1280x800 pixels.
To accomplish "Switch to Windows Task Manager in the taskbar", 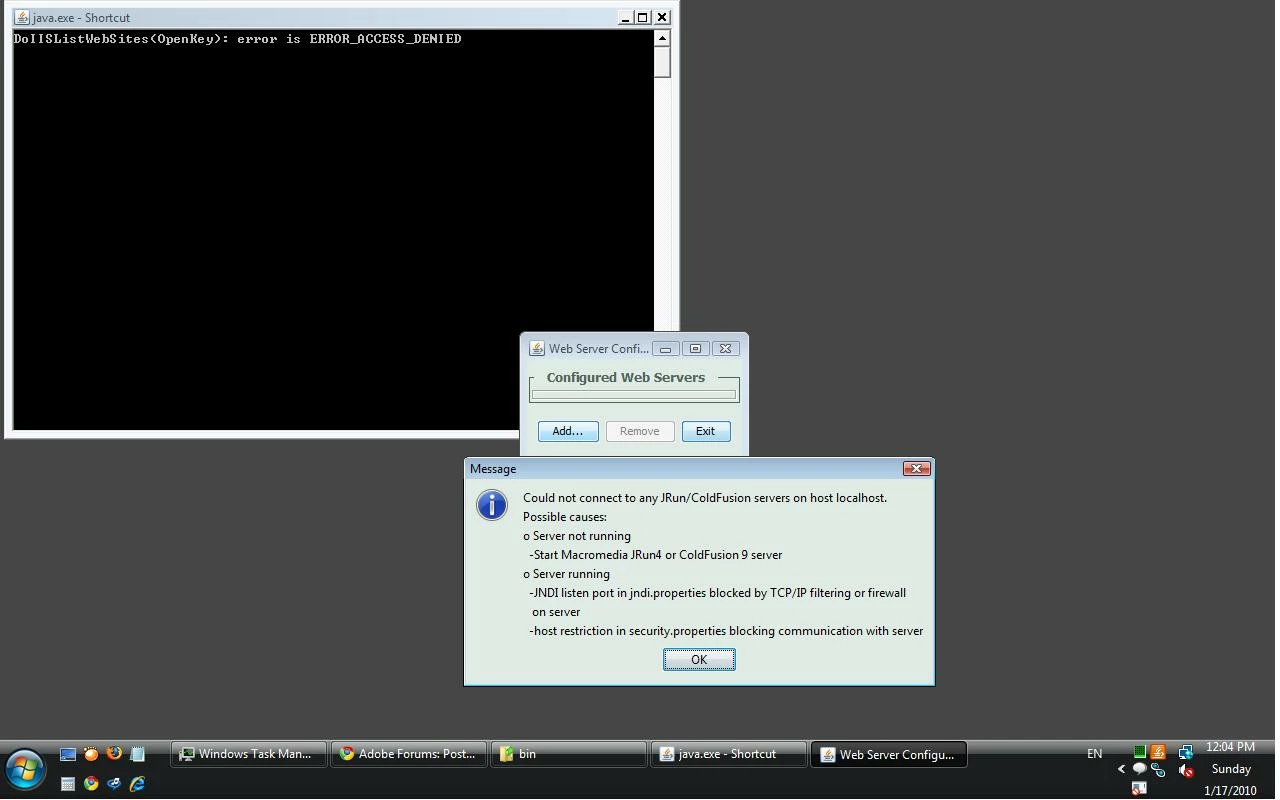I will pyautogui.click(x=249, y=754).
